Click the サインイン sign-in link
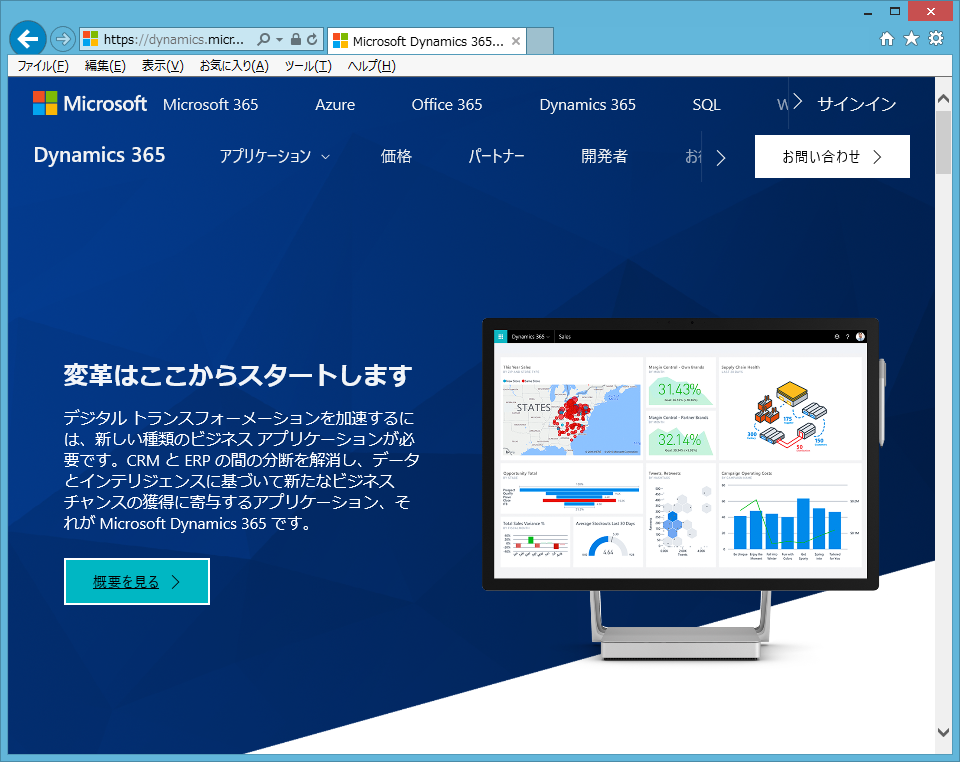This screenshot has height=762, width=960. (x=857, y=105)
